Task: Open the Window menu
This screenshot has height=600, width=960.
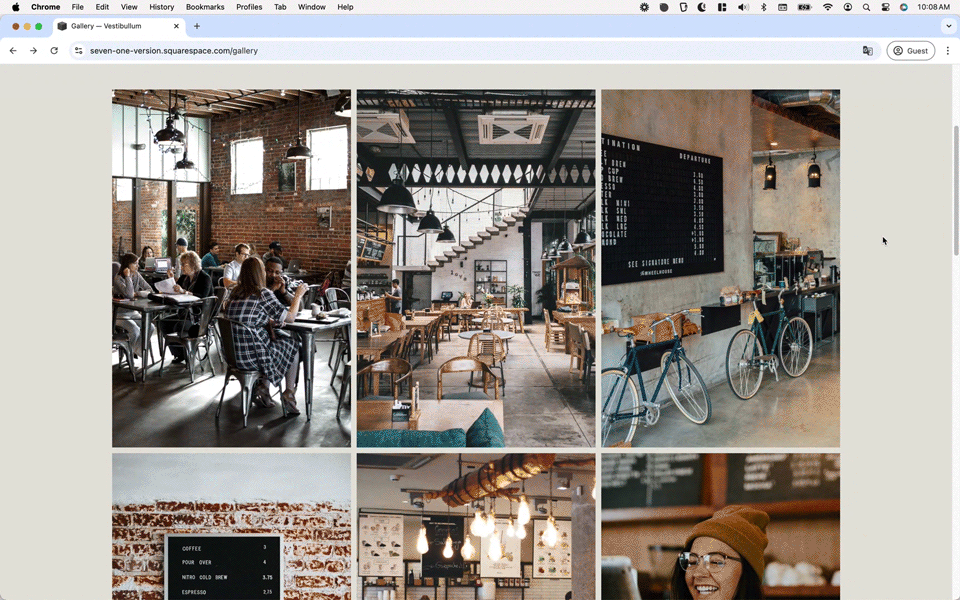Action: 312,7
